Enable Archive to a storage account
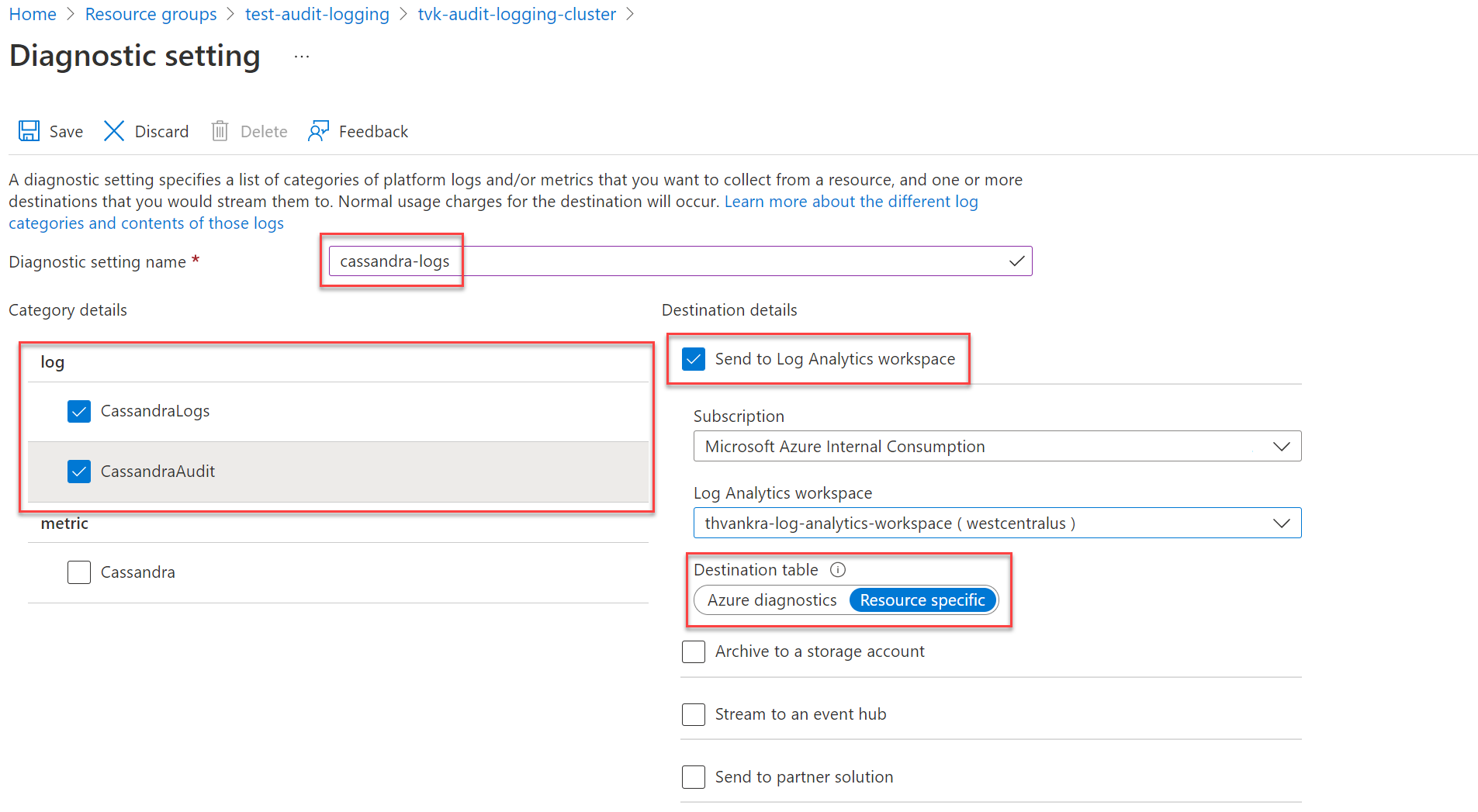The image size is (1478, 812). click(694, 651)
